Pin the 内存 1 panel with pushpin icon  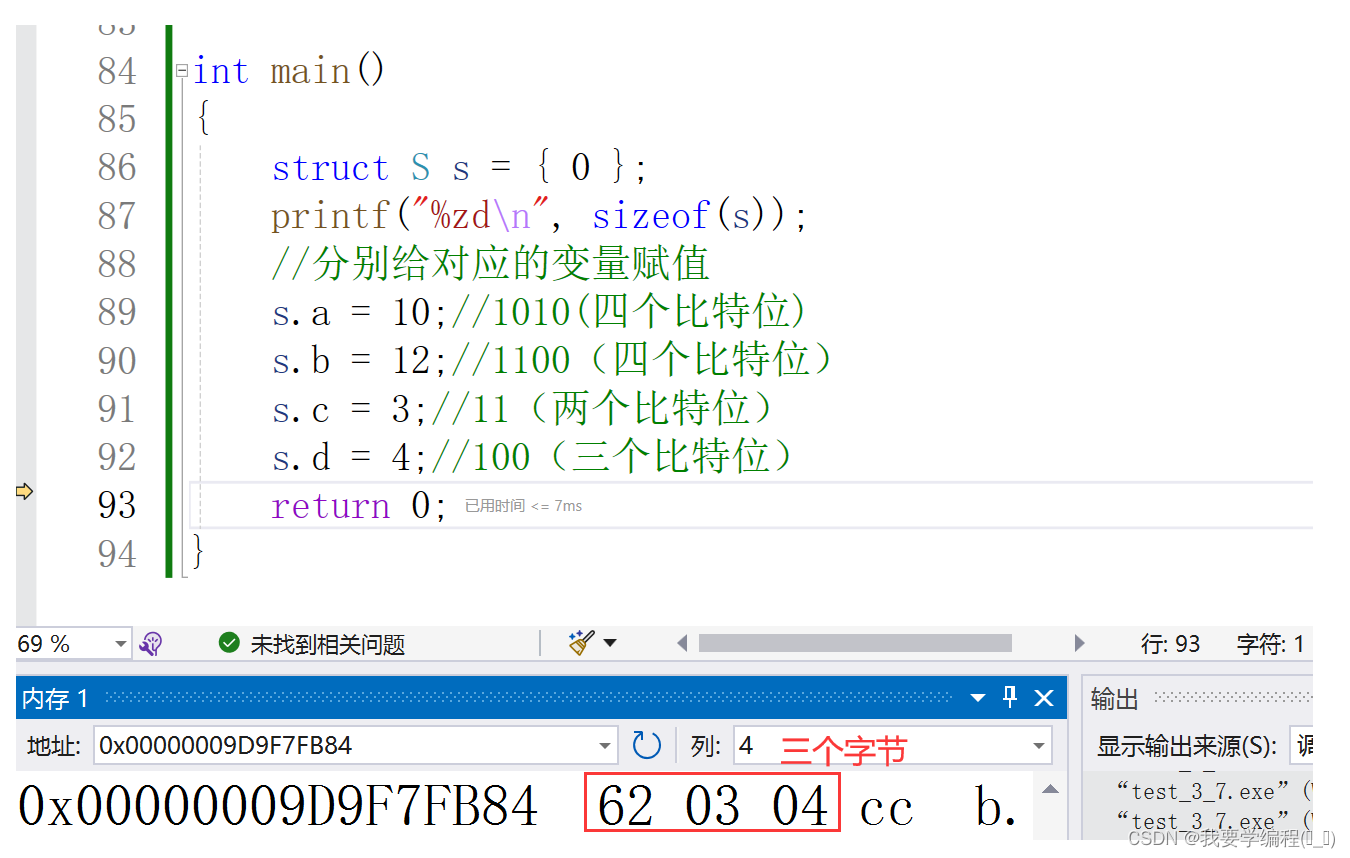coord(1010,697)
